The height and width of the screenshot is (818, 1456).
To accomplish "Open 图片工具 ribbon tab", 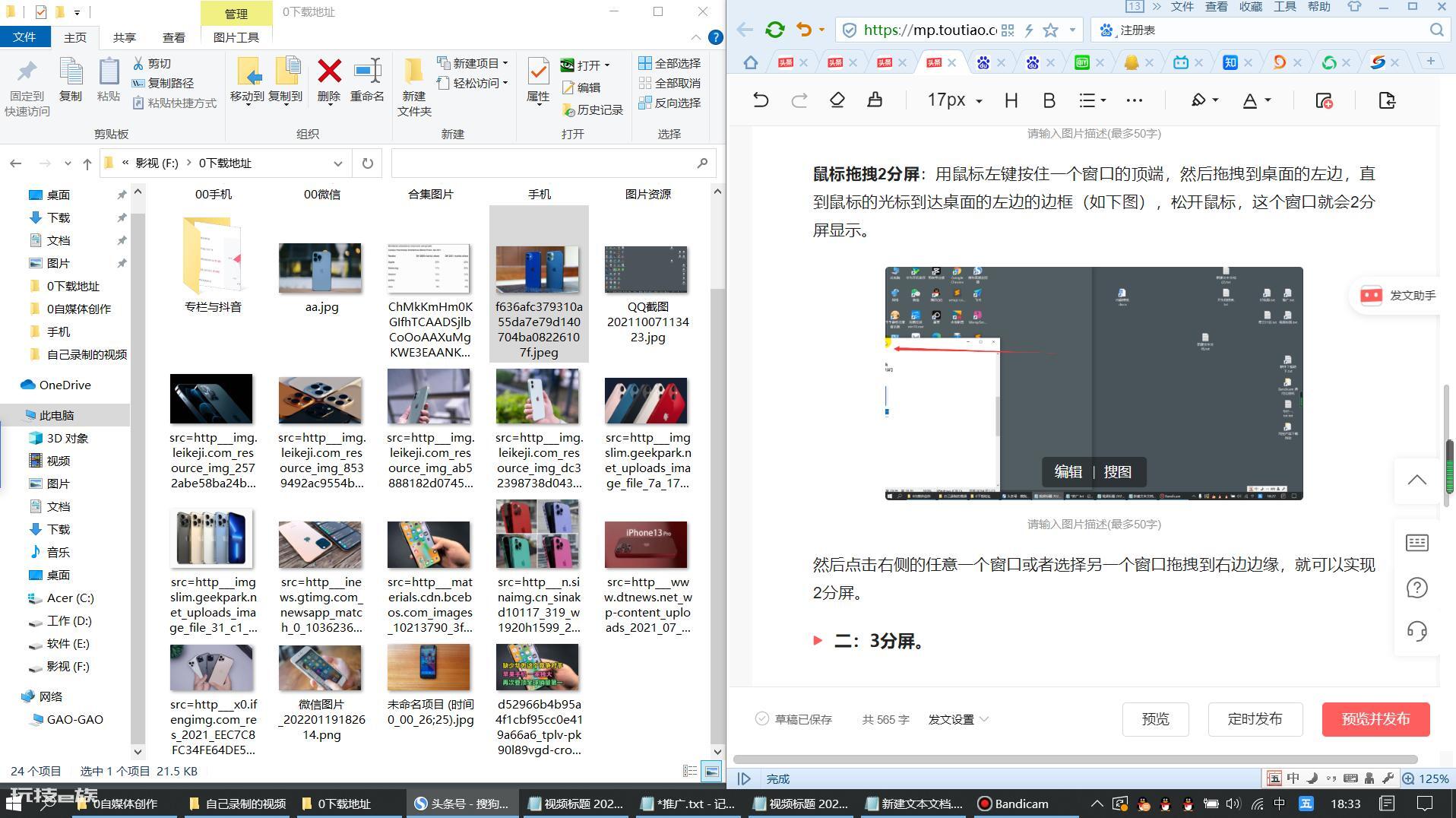I will (236, 37).
